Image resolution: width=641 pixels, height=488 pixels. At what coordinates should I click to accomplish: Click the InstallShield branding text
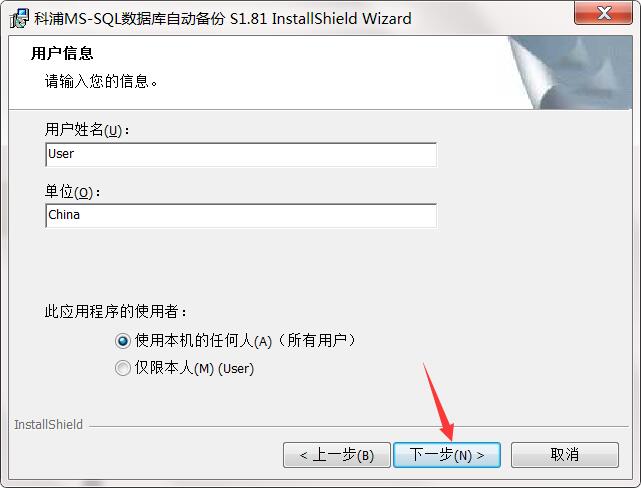tap(48, 425)
